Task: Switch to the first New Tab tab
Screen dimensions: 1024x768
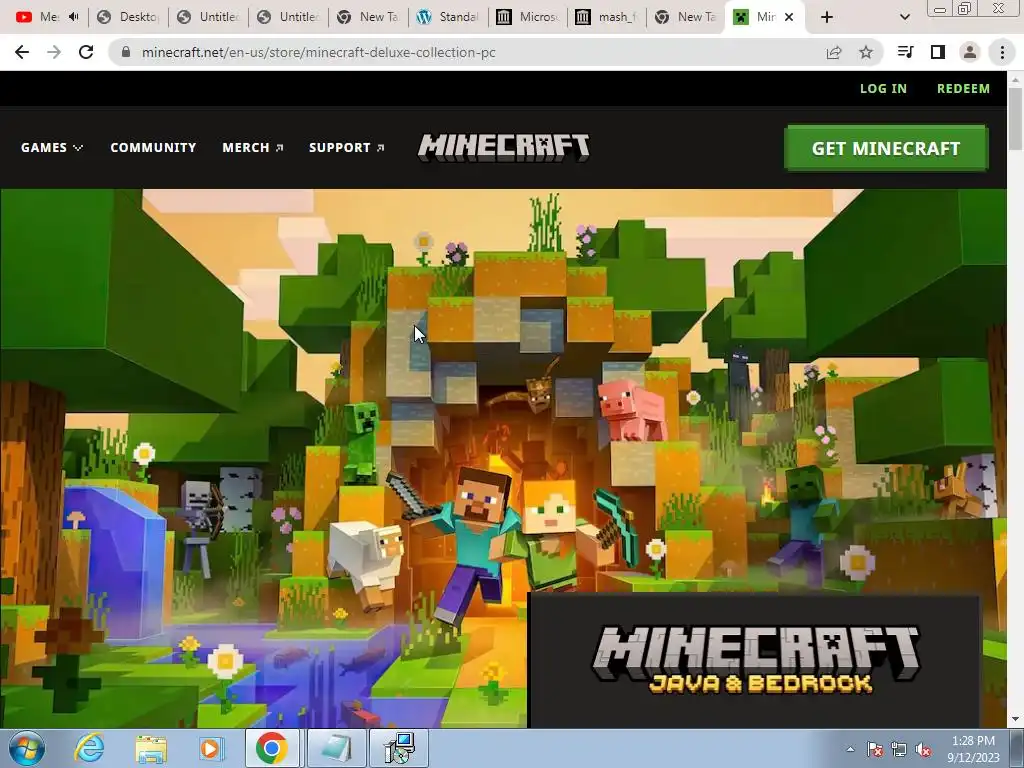Action: pos(368,17)
